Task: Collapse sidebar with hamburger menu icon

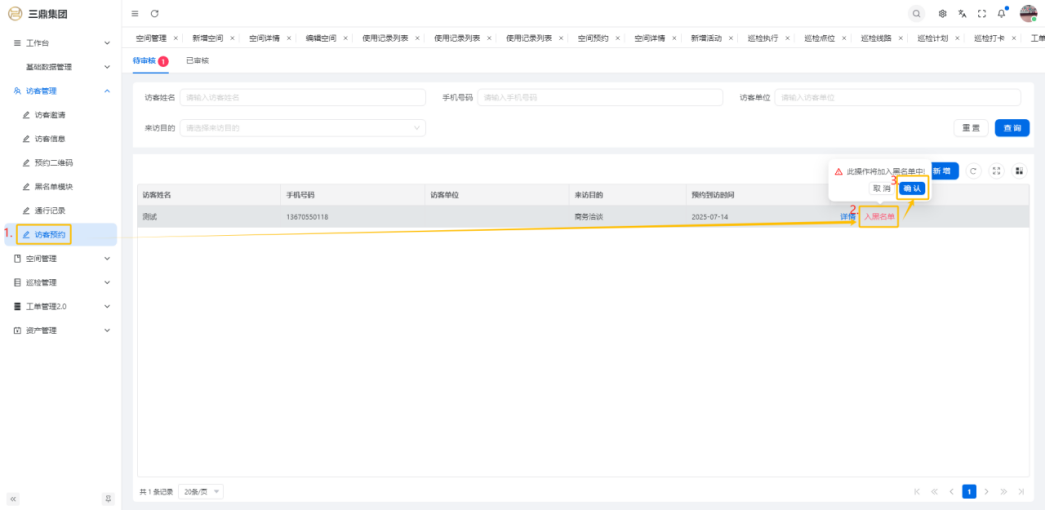Action: 135,13
